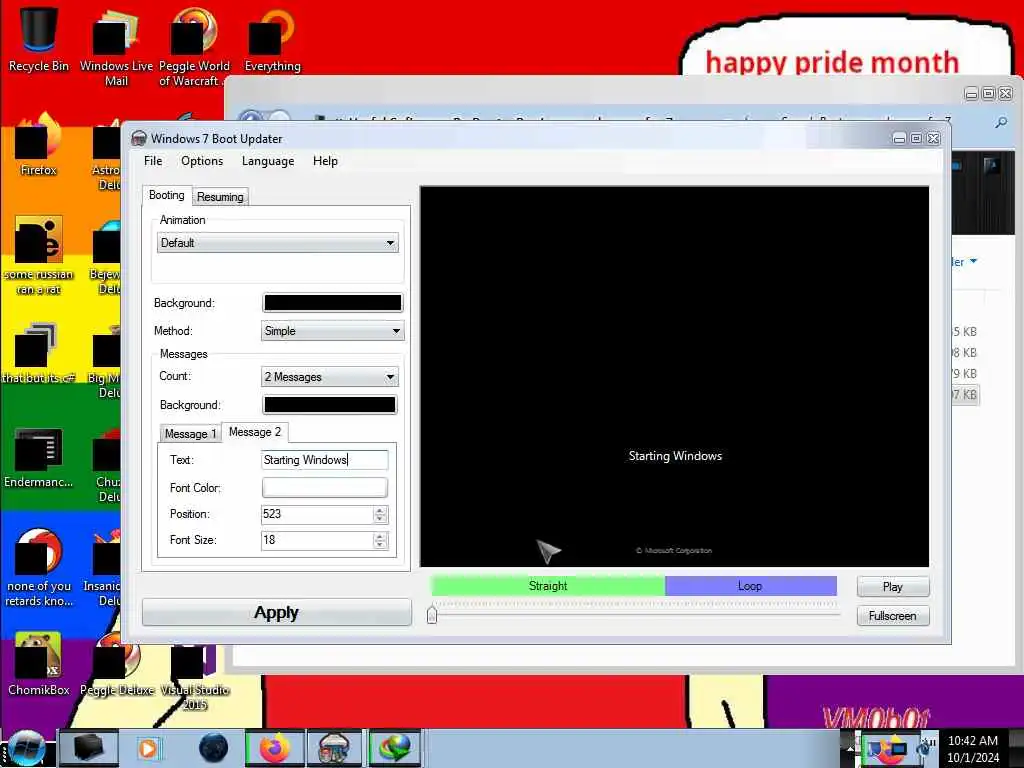Click the search icon in the Explorer window behind
Image resolution: width=1024 pixels, height=768 pixels.
click(x=1000, y=123)
